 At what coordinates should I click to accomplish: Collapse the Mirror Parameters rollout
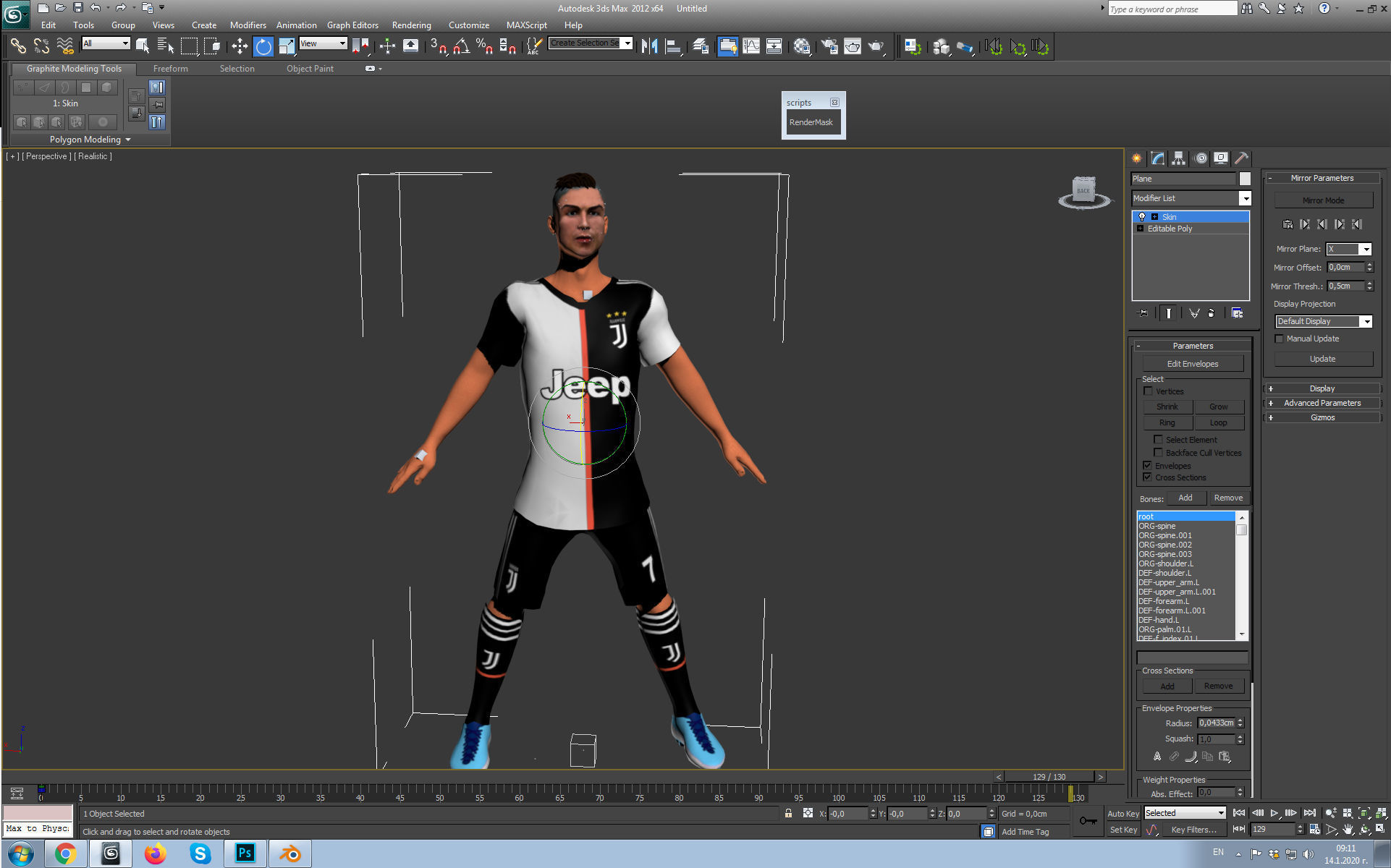tap(1322, 178)
